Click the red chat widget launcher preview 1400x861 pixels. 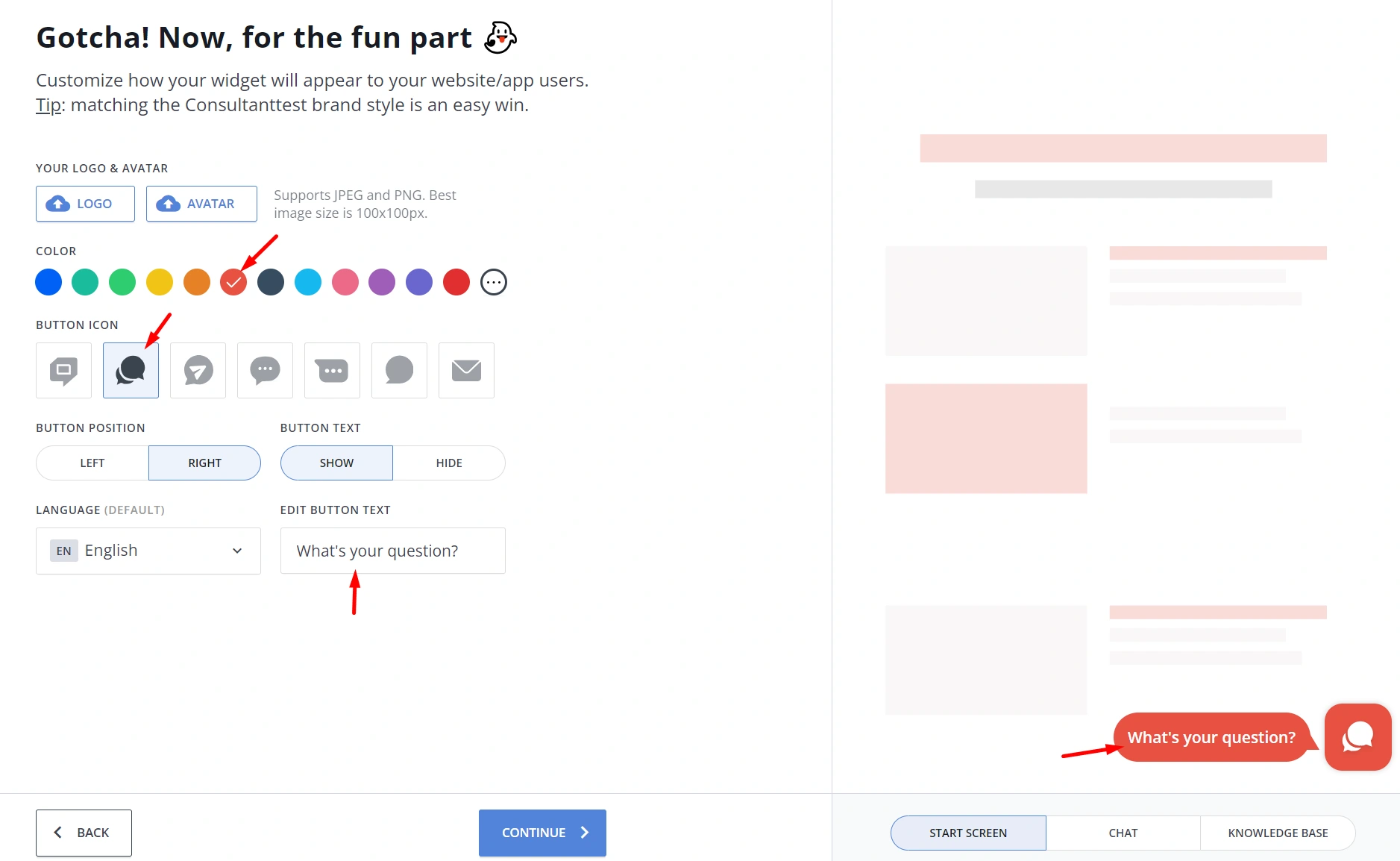(x=1357, y=737)
